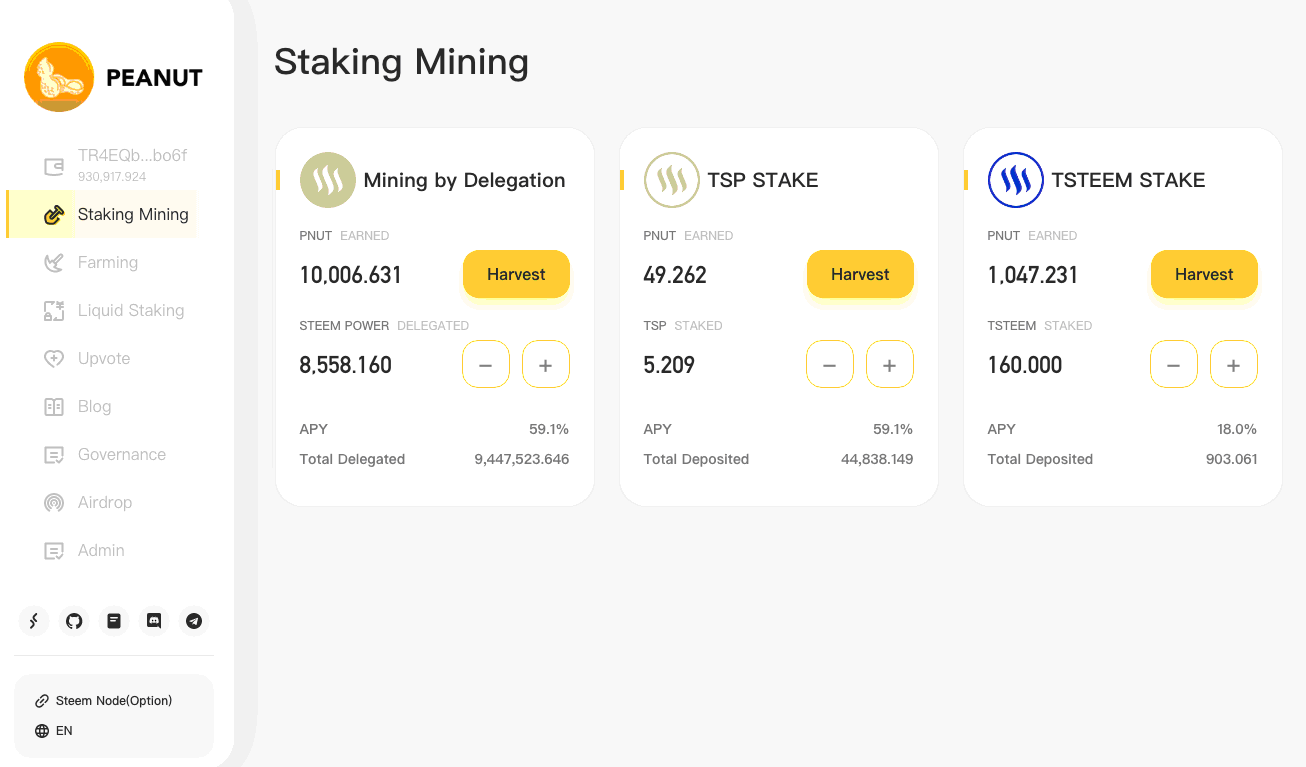
Task: Click the TSTEEM STAKE card title
Action: (x=1128, y=180)
